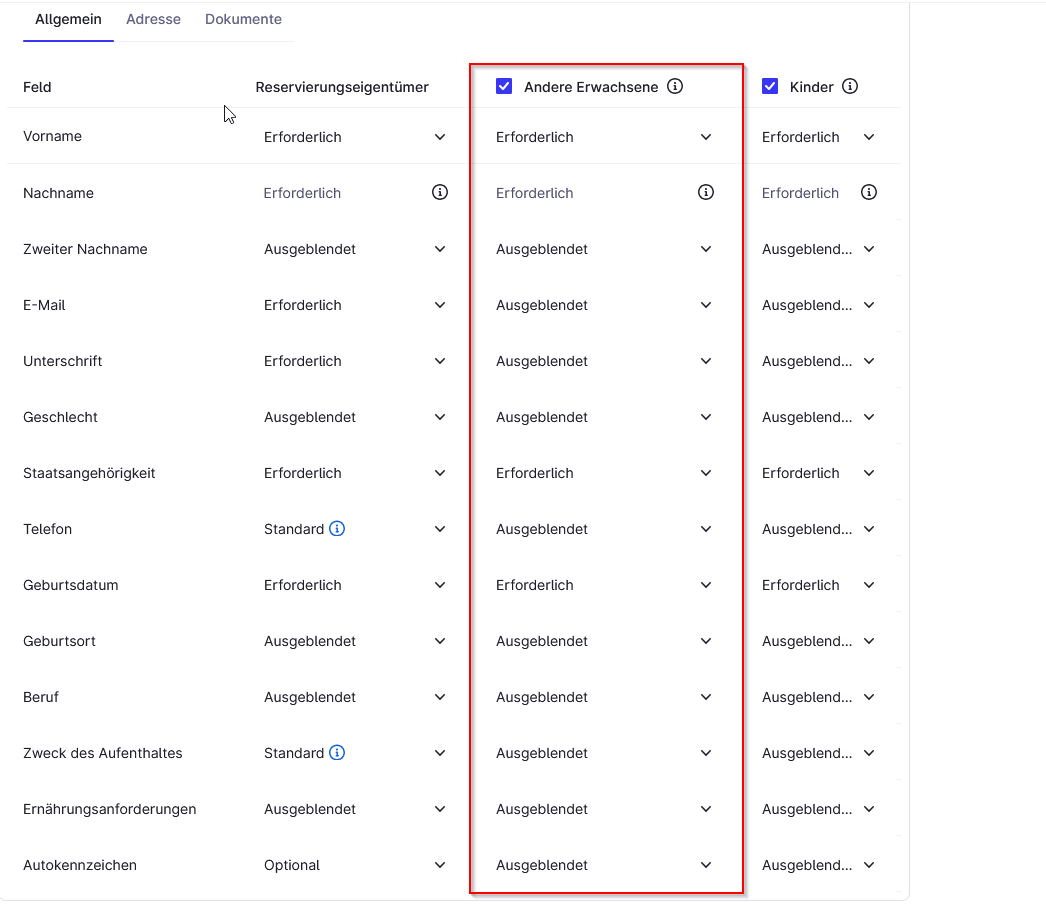Click the Telefon field label
1046x909 pixels.
[x=47, y=530]
